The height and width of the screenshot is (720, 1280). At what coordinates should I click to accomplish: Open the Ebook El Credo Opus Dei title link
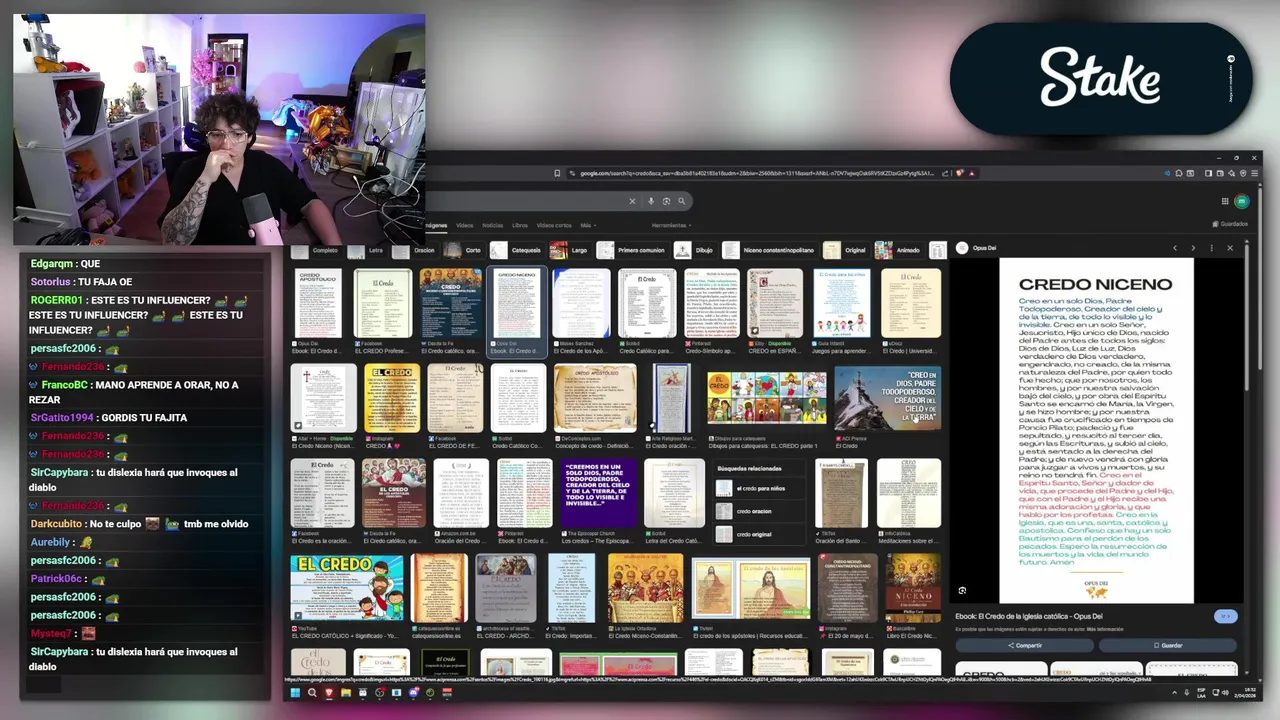tap(1029, 617)
